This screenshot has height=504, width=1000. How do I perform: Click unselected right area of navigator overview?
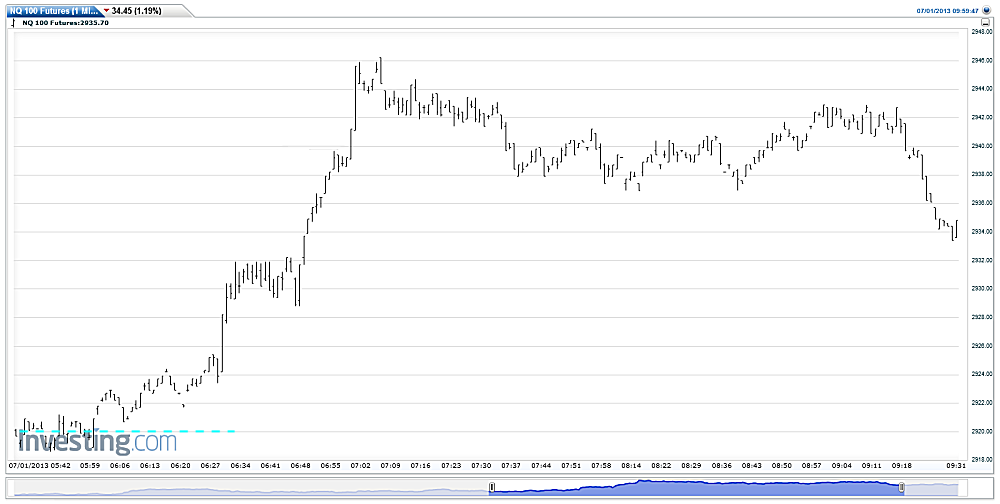(931, 488)
